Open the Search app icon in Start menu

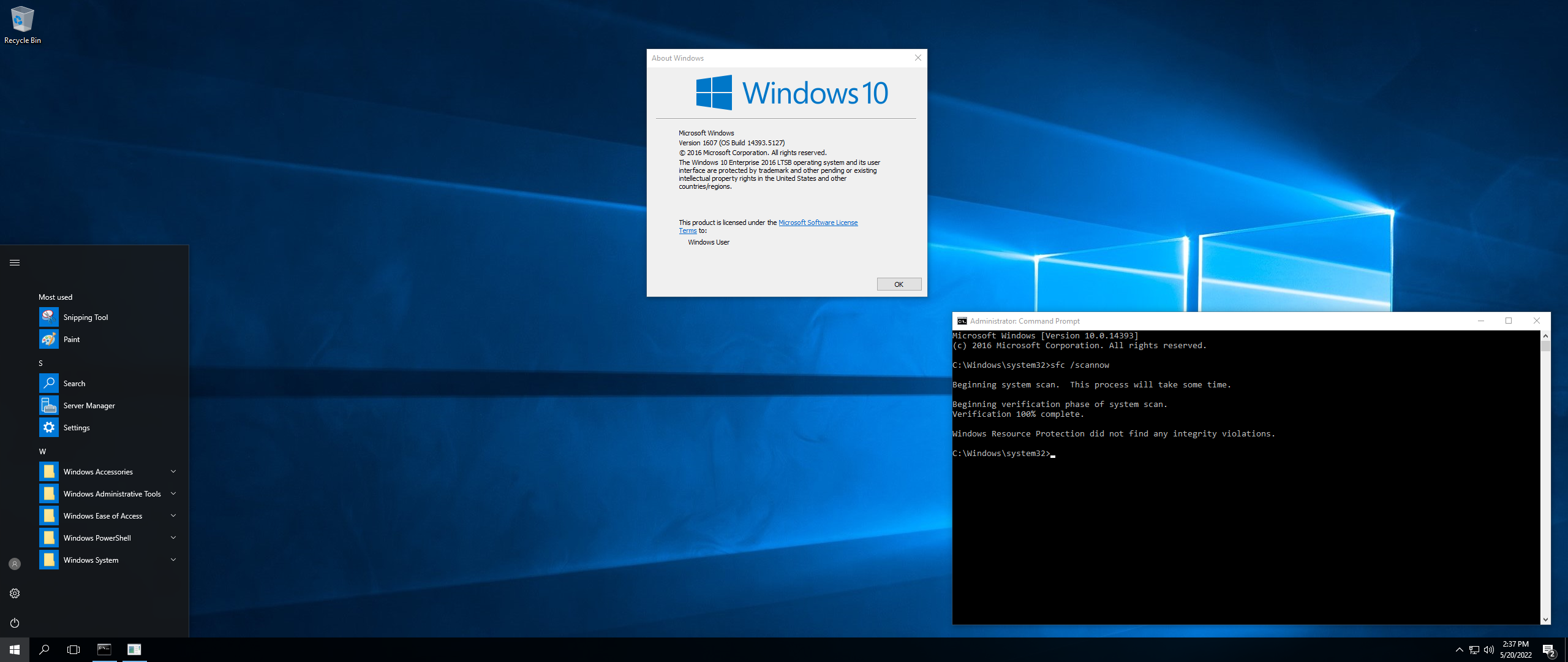[49, 383]
